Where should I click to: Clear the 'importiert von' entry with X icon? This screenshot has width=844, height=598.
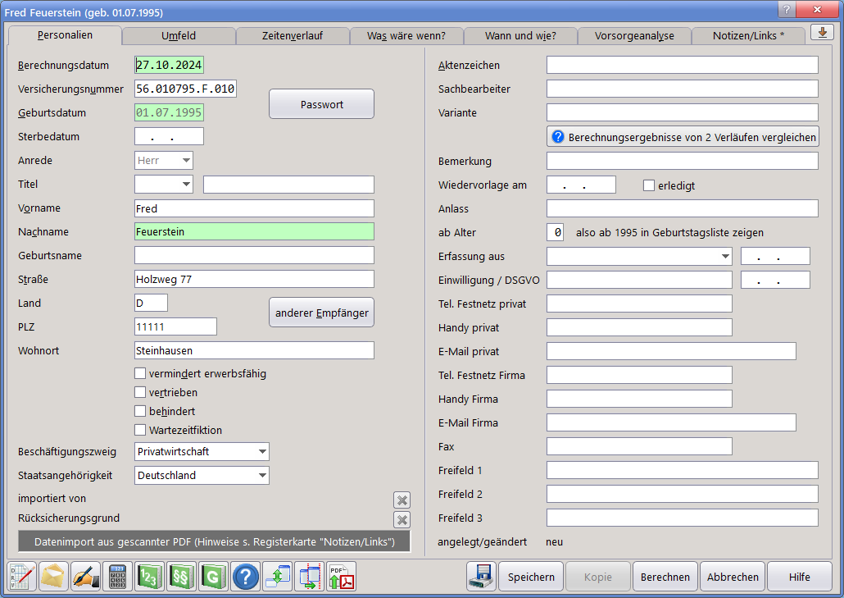pyautogui.click(x=401, y=500)
